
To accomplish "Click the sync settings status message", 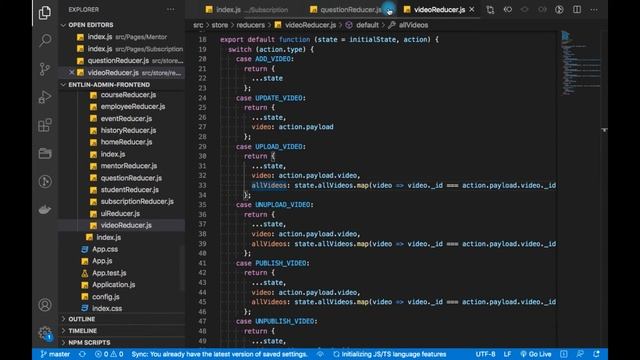I will pos(219,354).
